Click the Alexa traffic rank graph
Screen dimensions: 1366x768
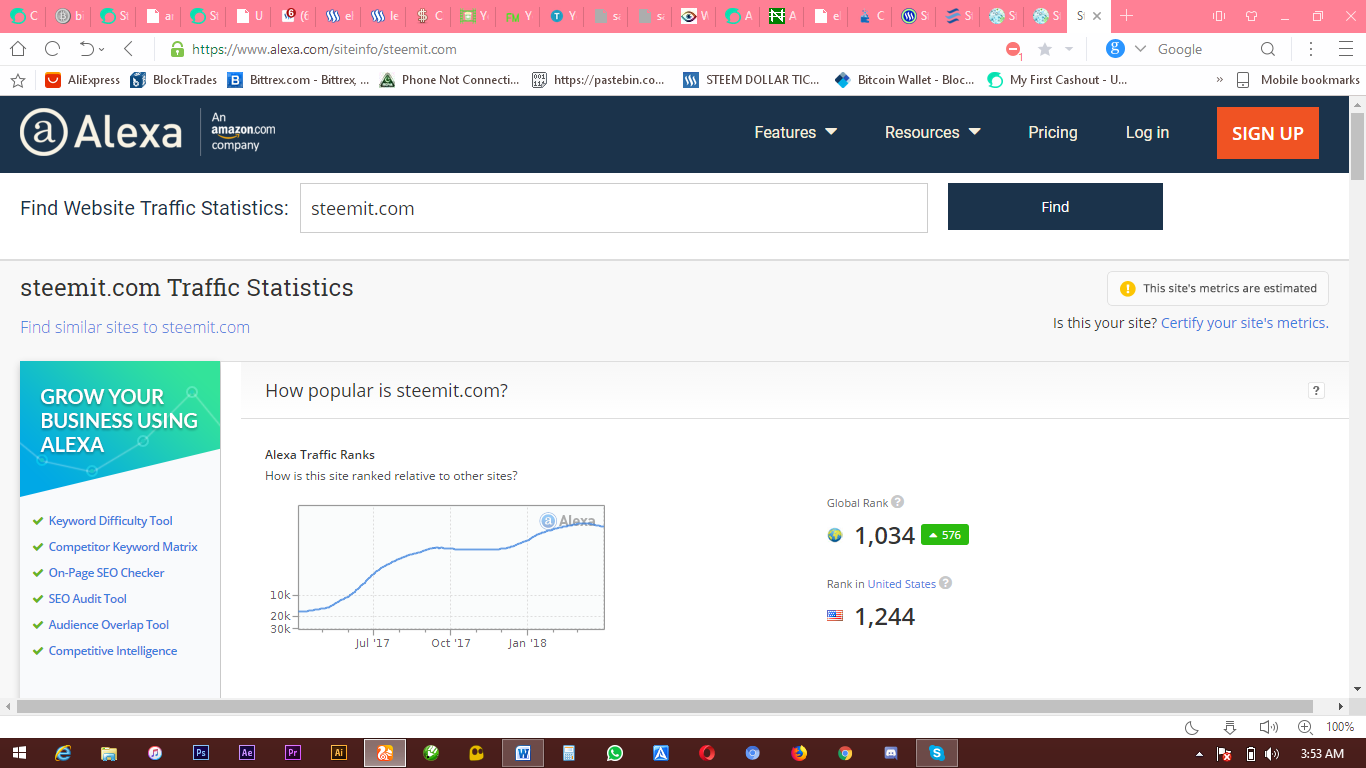tap(451, 567)
